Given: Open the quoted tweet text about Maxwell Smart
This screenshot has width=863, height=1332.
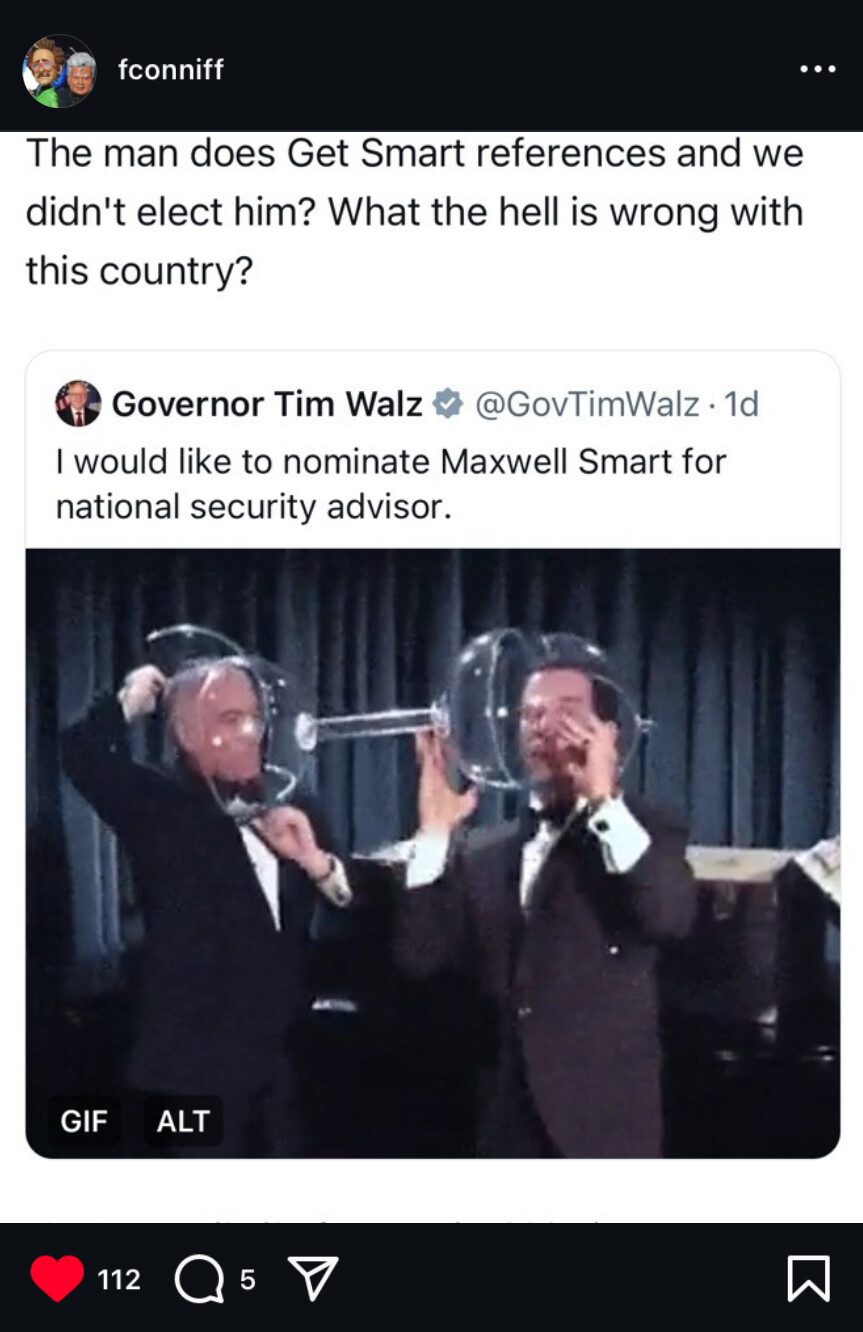Looking at the screenshot, I should [390, 484].
